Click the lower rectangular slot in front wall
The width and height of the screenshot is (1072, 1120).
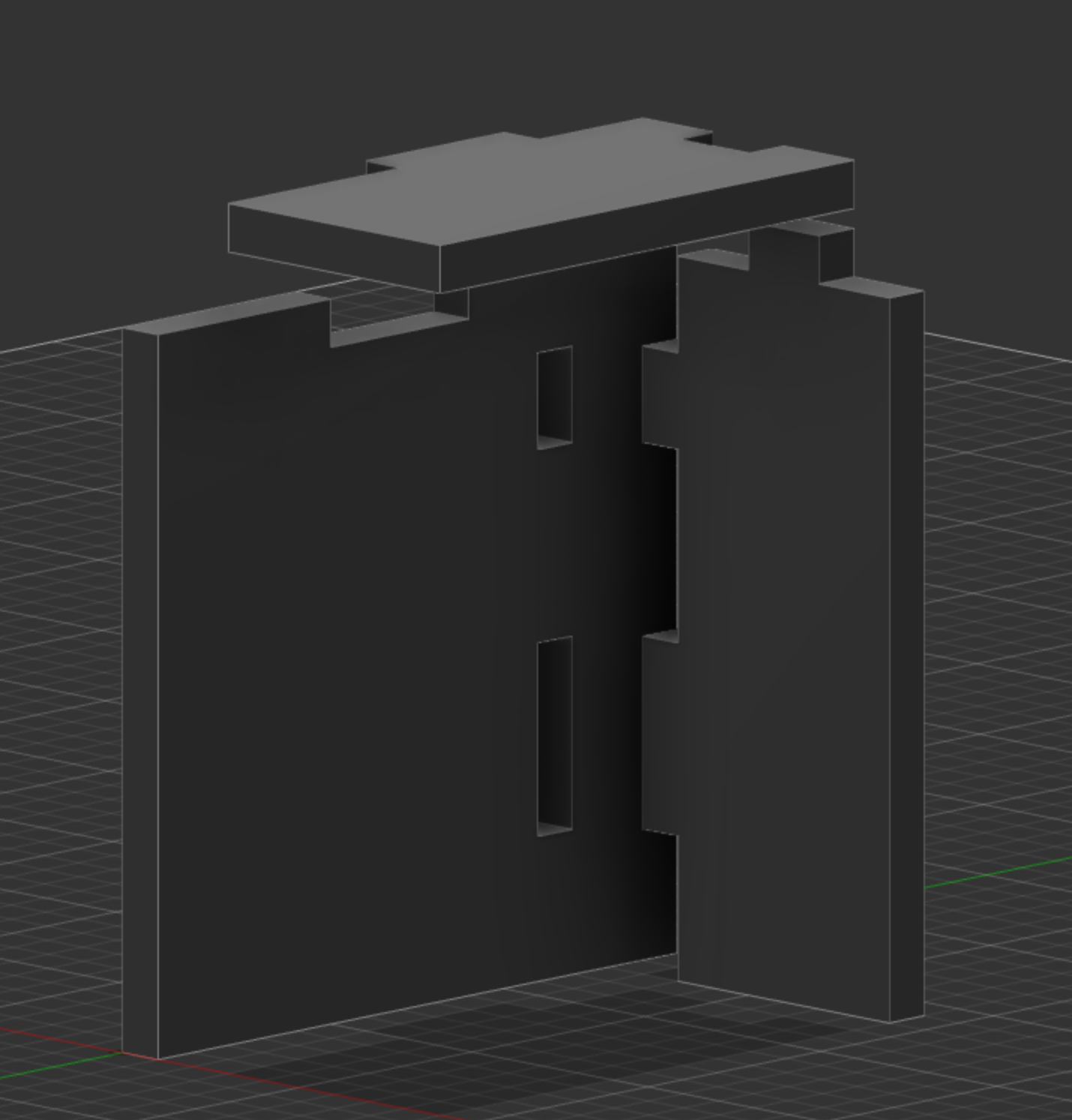pos(555,736)
